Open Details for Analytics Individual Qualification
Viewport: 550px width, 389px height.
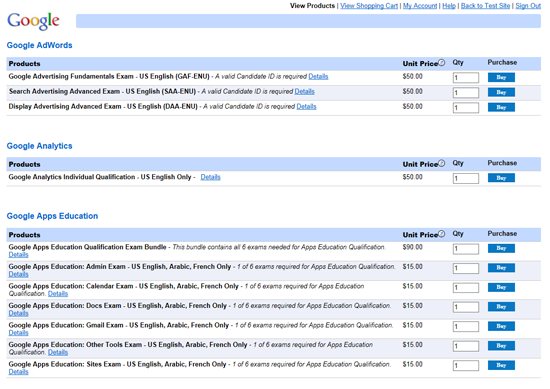click(210, 177)
